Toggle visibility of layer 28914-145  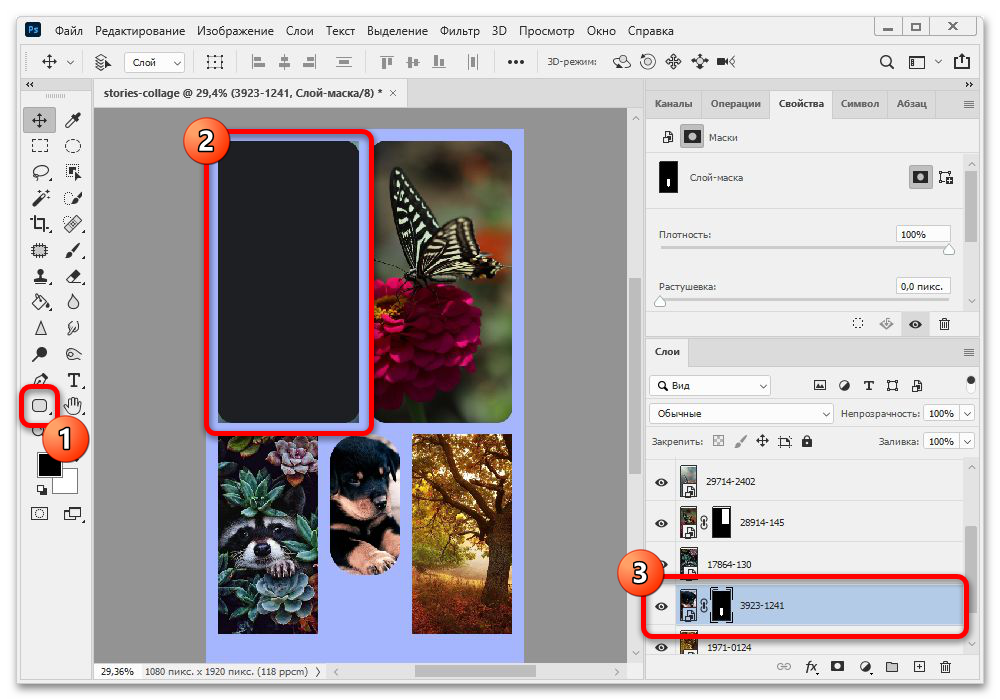(x=661, y=523)
